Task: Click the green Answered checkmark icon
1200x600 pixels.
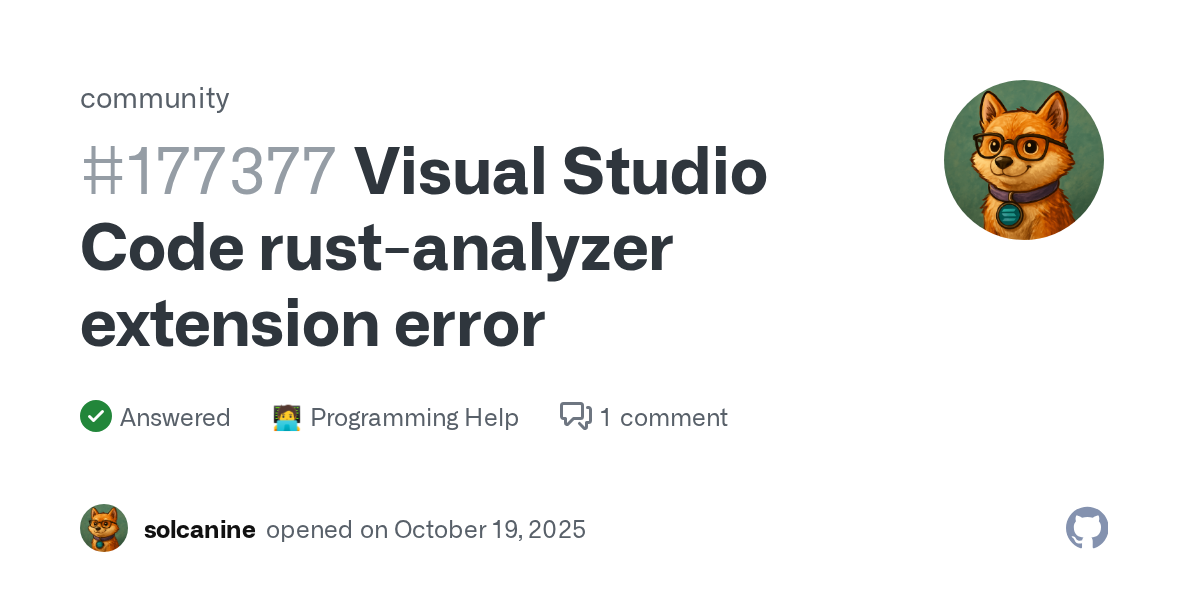Action: tap(96, 416)
